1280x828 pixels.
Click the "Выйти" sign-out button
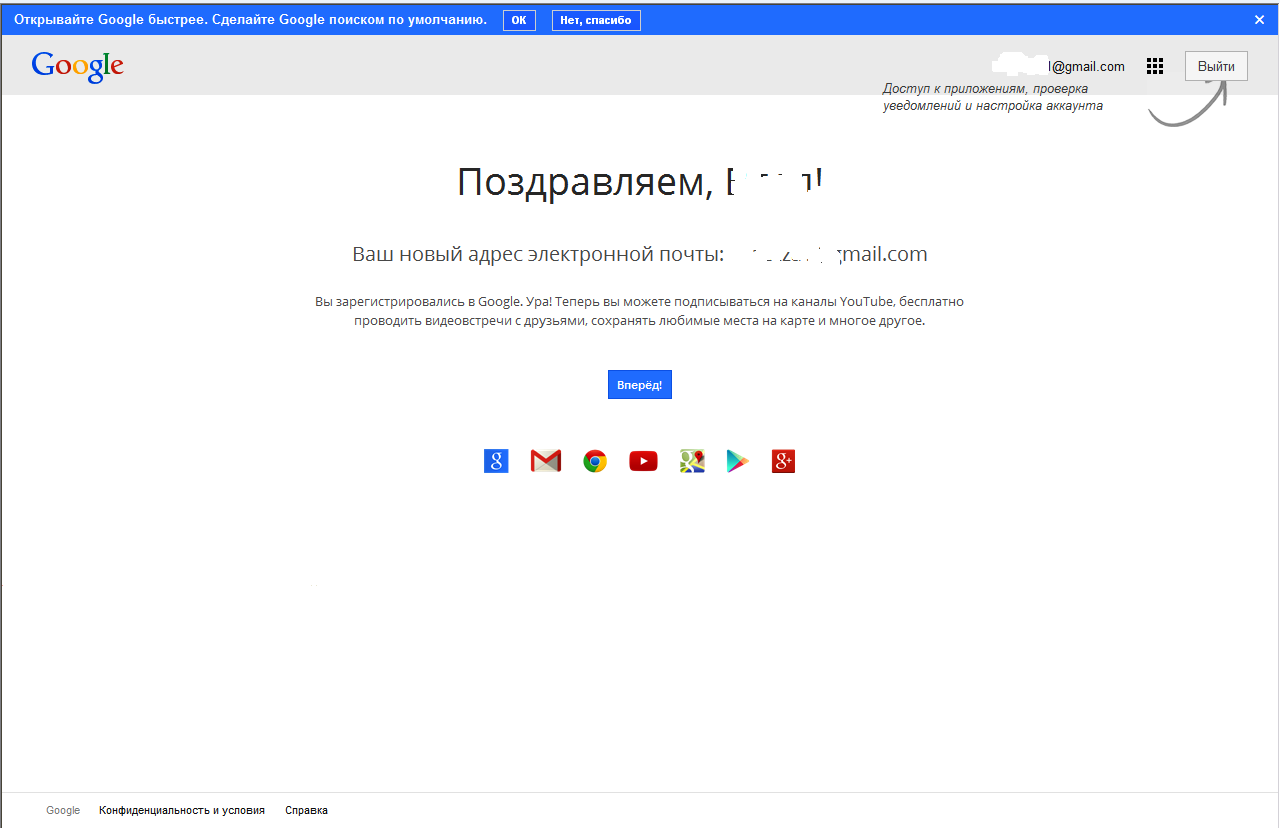click(1216, 67)
